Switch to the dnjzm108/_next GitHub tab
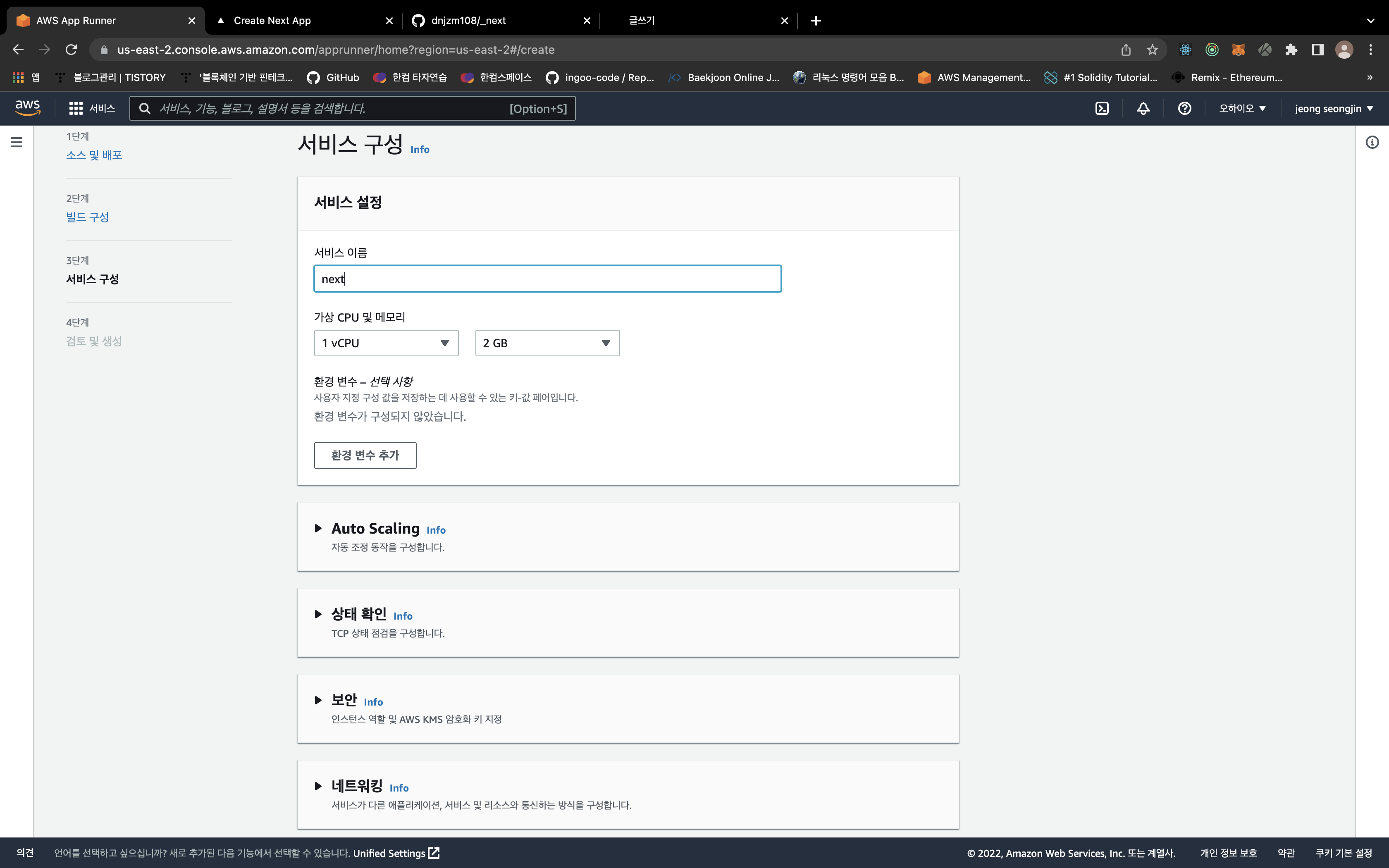The width and height of the screenshot is (1389, 868). (468, 21)
